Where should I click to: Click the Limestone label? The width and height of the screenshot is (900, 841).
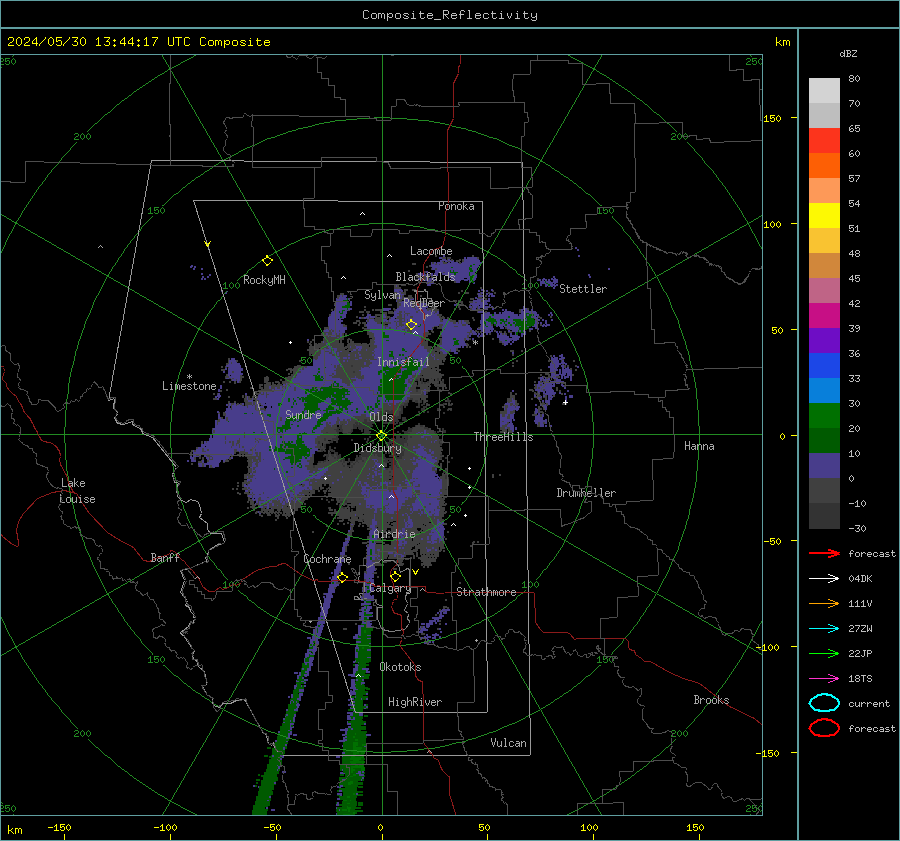pos(189,386)
